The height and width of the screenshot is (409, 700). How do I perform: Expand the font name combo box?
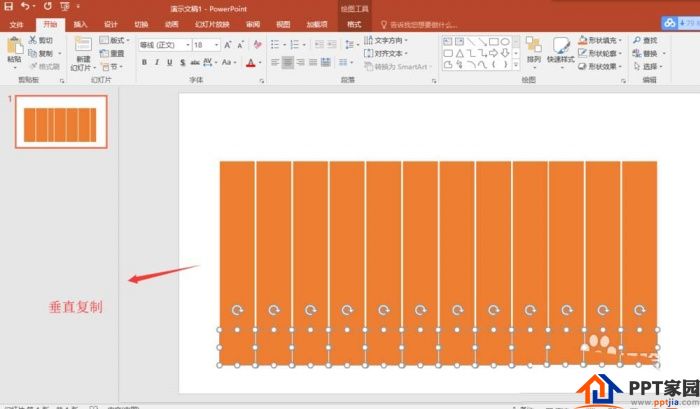pos(185,45)
